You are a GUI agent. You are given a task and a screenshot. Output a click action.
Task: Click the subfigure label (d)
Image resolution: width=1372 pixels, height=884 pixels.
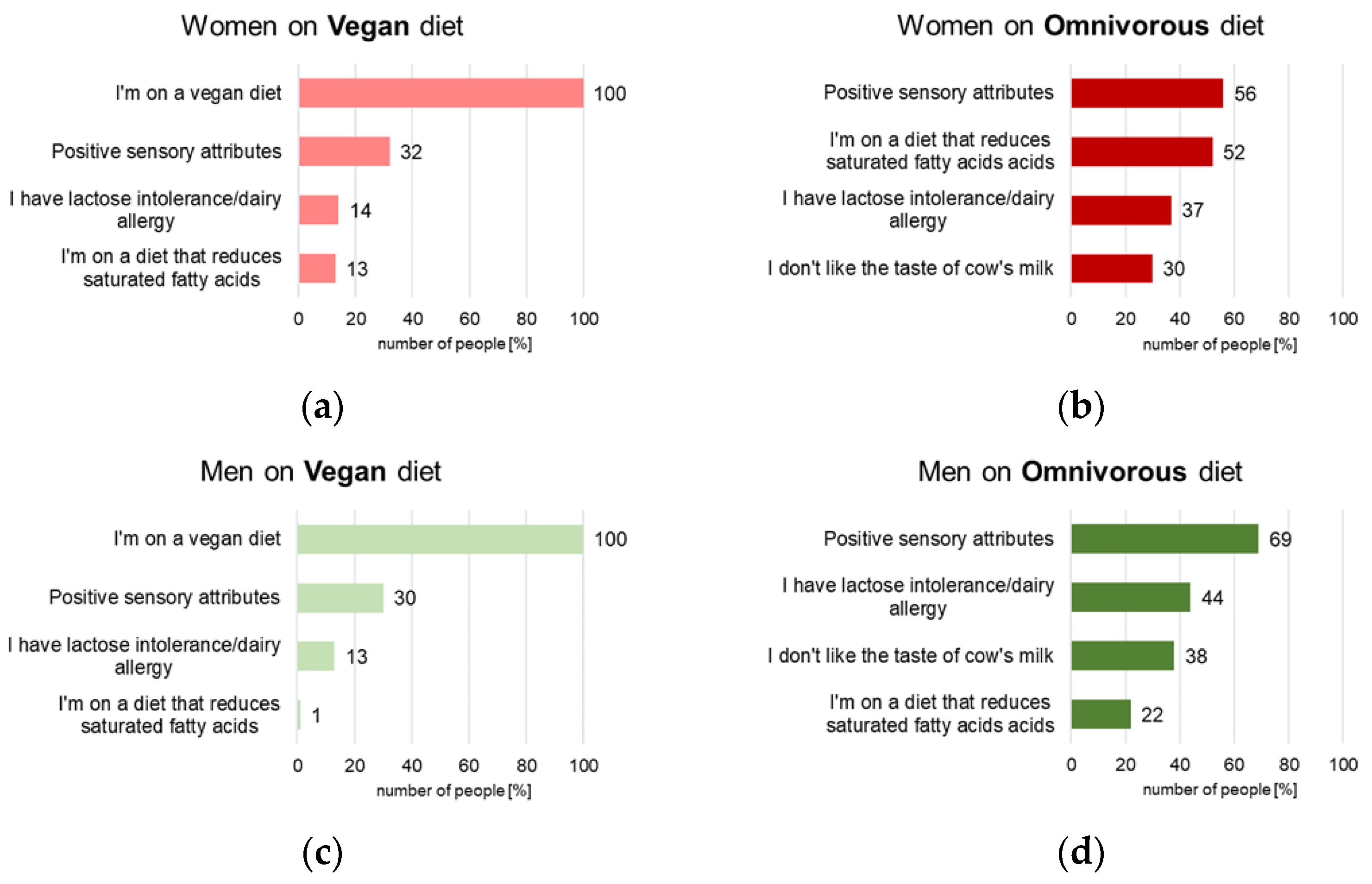tap(1080, 852)
